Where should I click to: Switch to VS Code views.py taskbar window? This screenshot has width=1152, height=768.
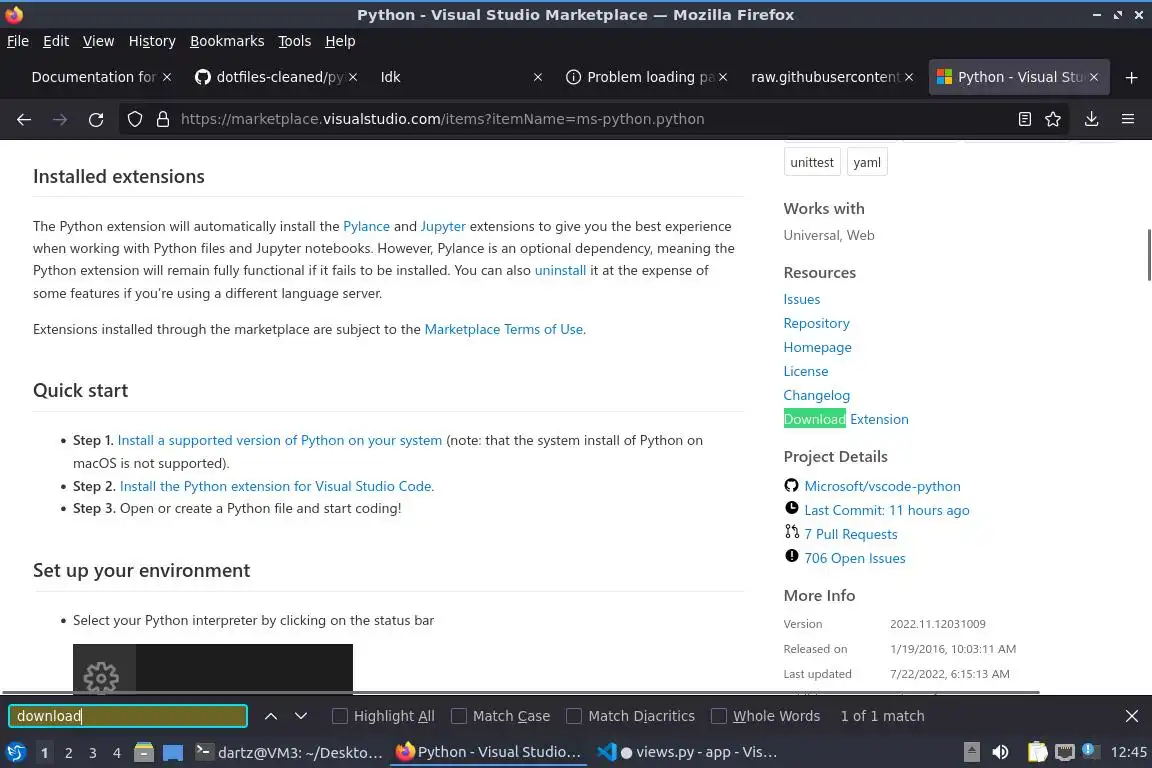686,752
